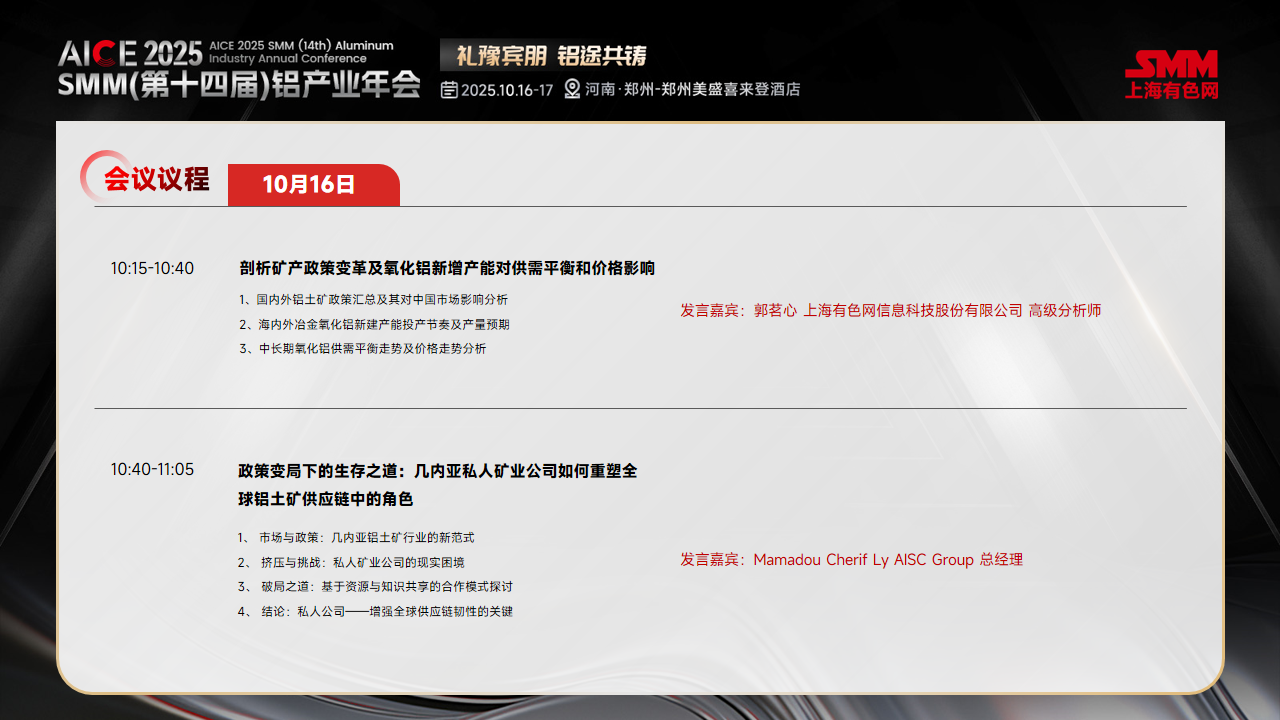Click title line 球铝土矿供应链中的角色

click(x=326, y=499)
